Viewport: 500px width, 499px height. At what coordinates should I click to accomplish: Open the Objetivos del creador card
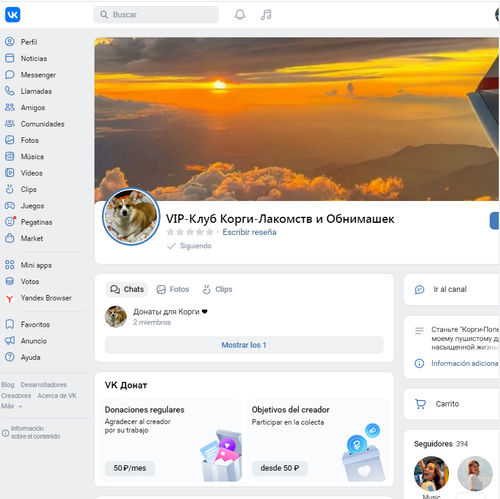coord(318,440)
